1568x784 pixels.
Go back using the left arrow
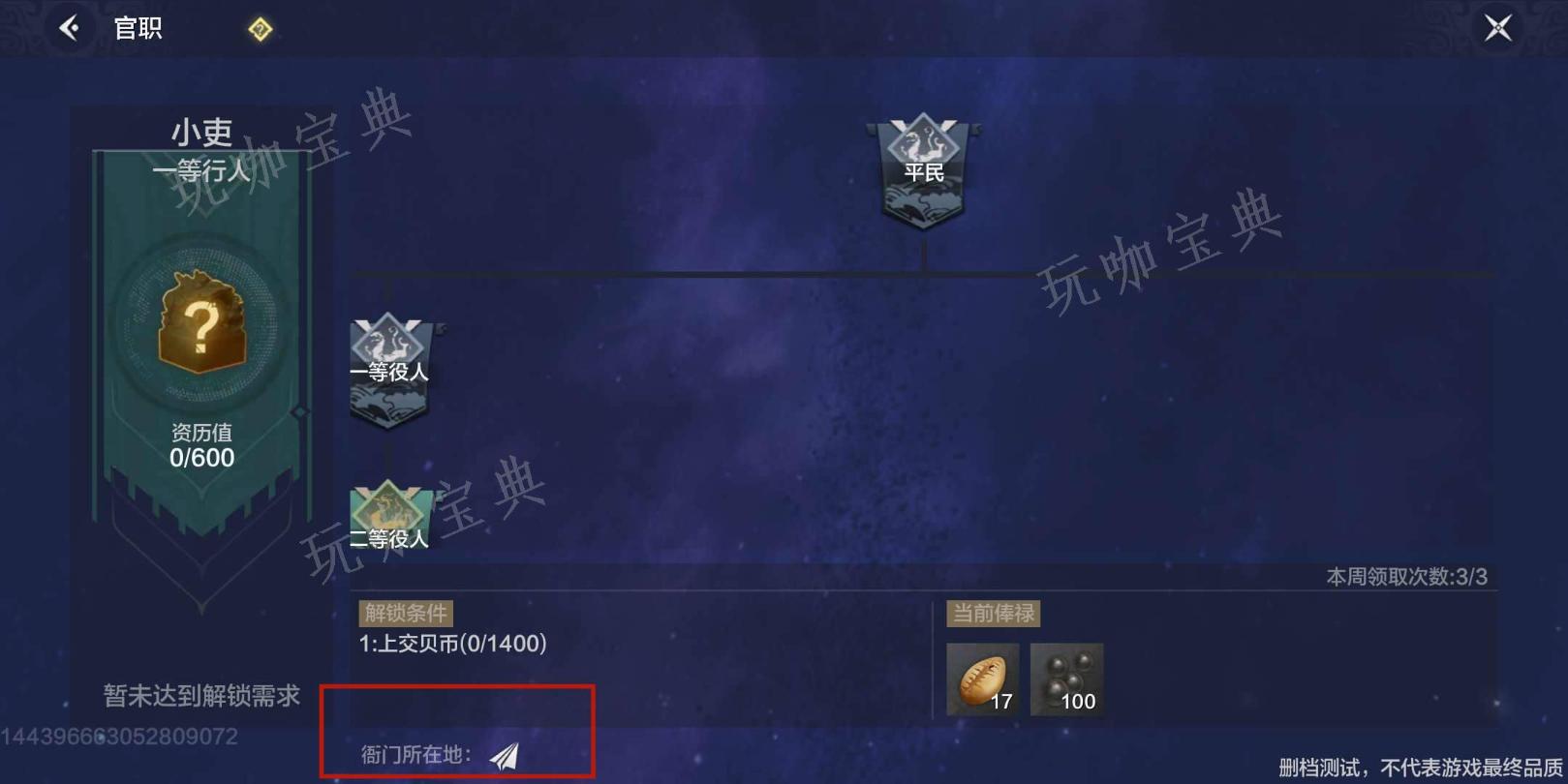70,28
